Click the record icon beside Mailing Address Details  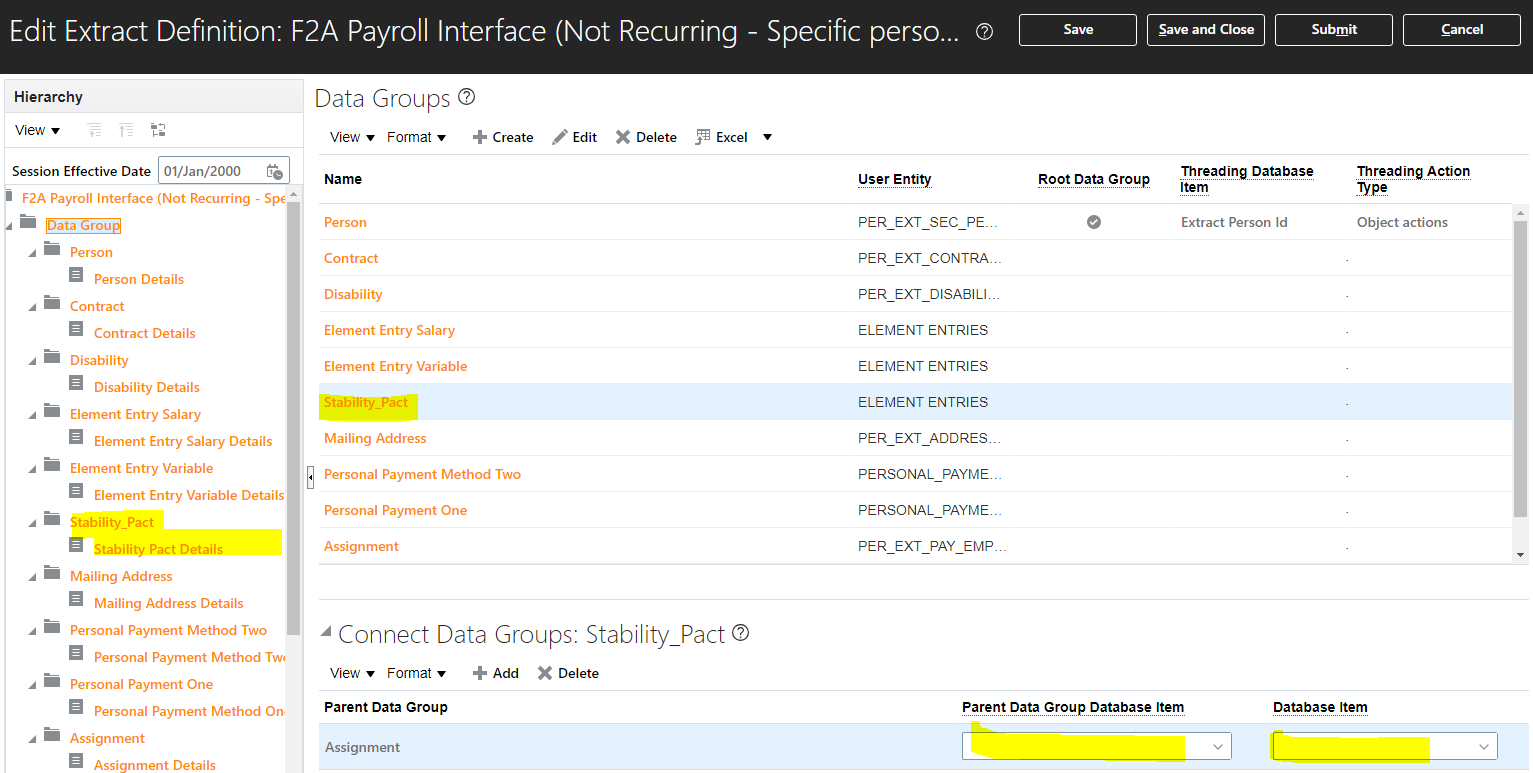pos(77,598)
